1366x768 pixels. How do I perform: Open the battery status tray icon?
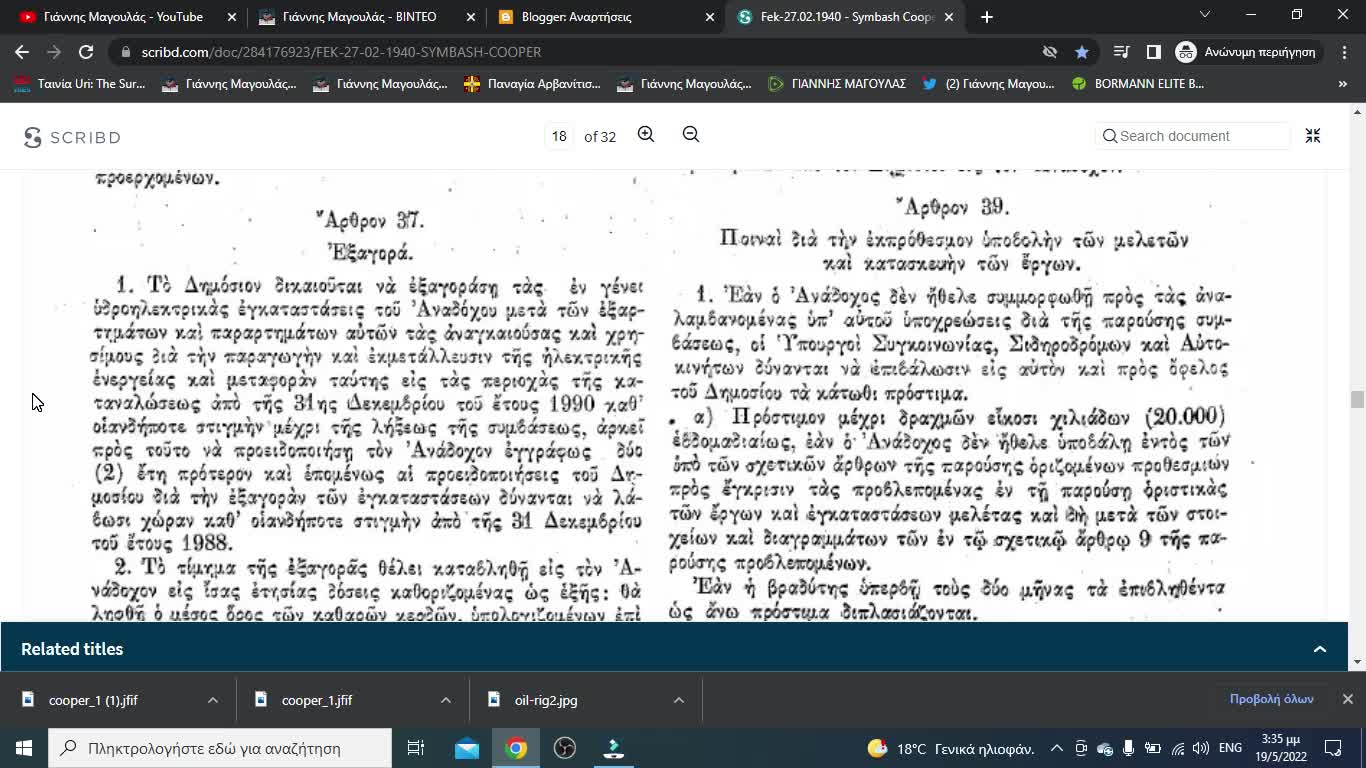pos(1152,748)
